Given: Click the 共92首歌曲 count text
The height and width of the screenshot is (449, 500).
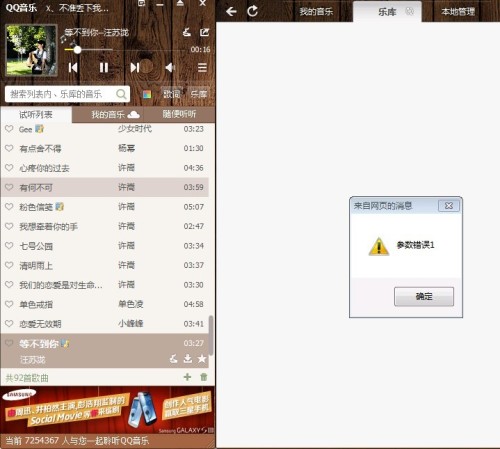Looking at the screenshot, I should click(27, 378).
